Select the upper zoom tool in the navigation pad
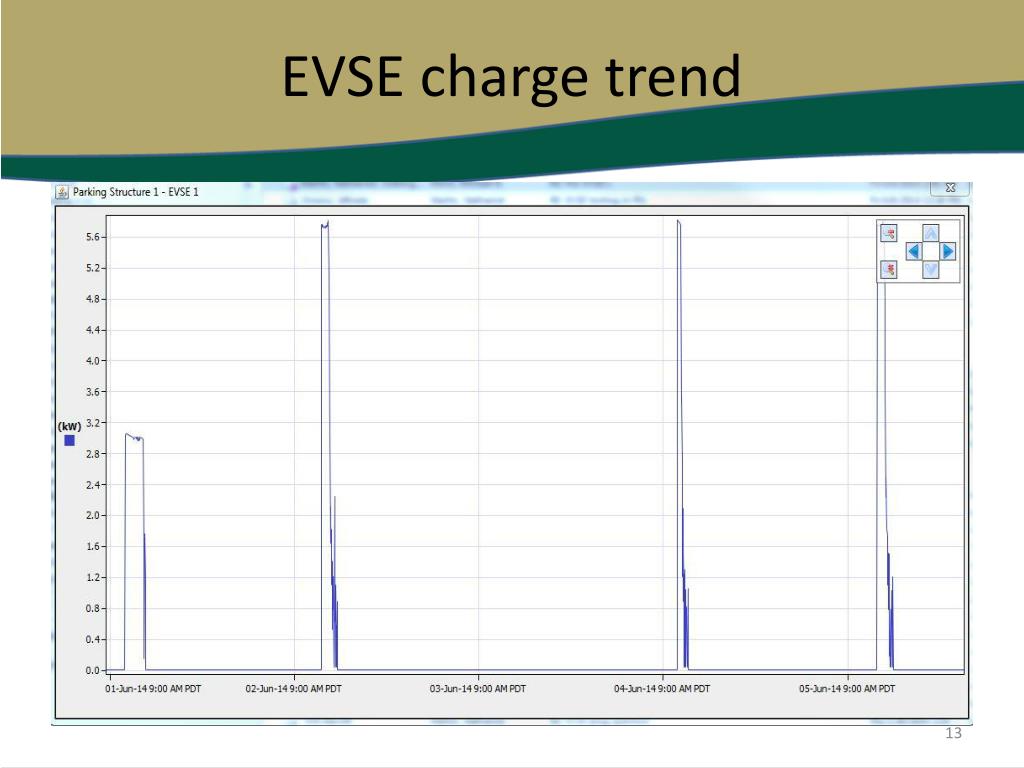This screenshot has height=768, width=1024. point(888,233)
